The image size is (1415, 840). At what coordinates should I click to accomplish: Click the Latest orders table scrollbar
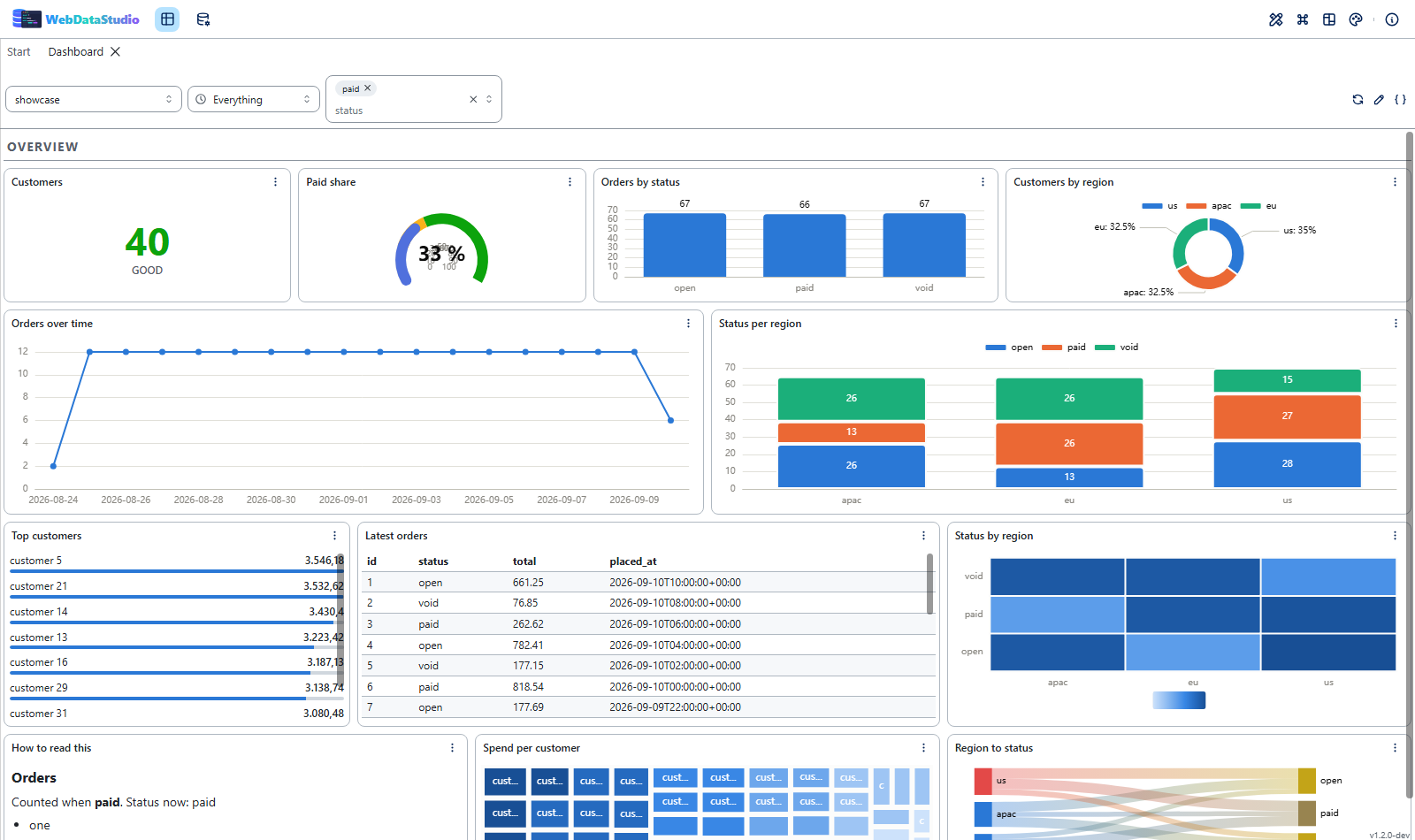click(x=929, y=584)
